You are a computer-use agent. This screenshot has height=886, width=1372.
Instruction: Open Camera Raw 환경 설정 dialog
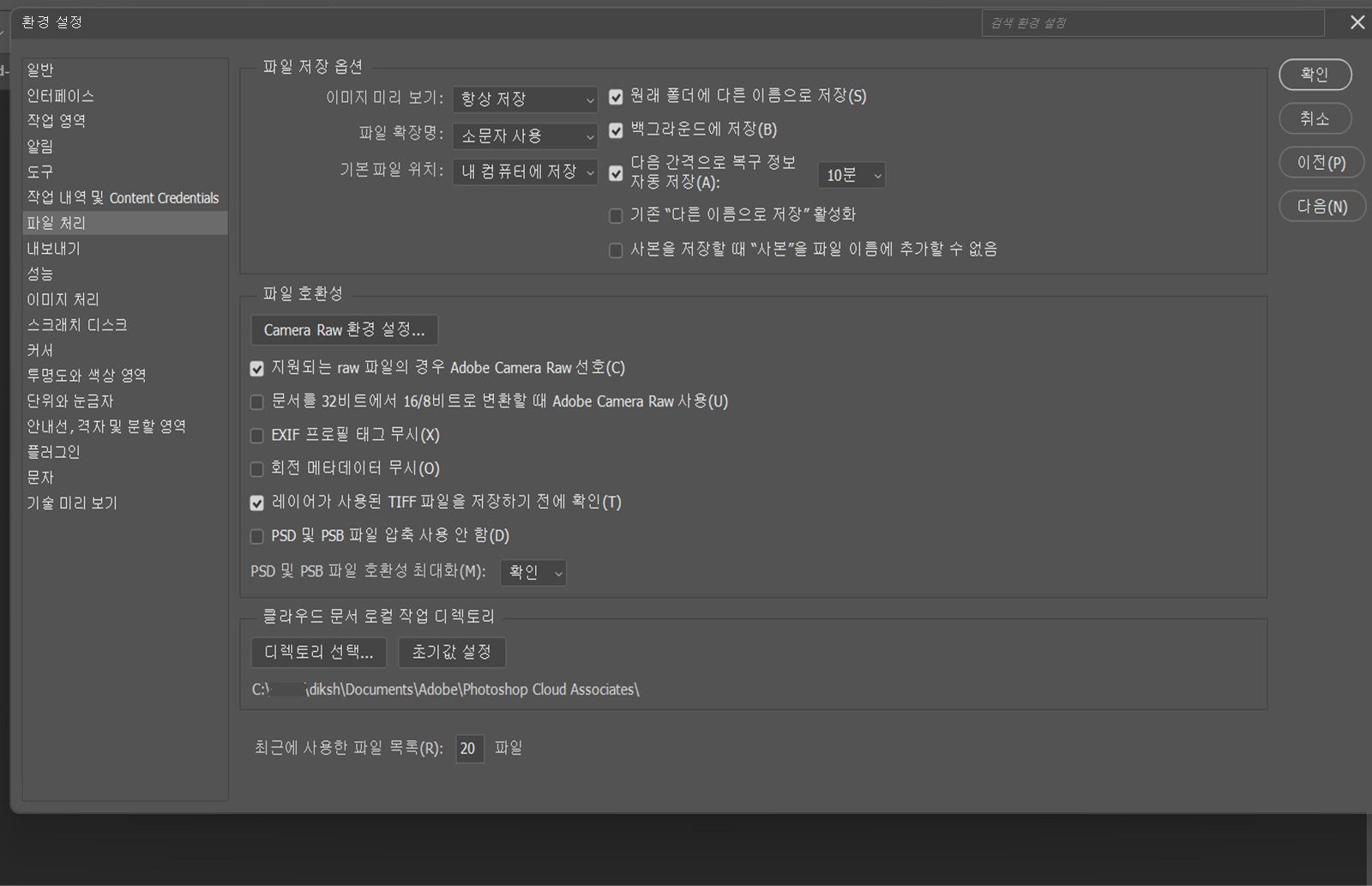pyautogui.click(x=344, y=329)
